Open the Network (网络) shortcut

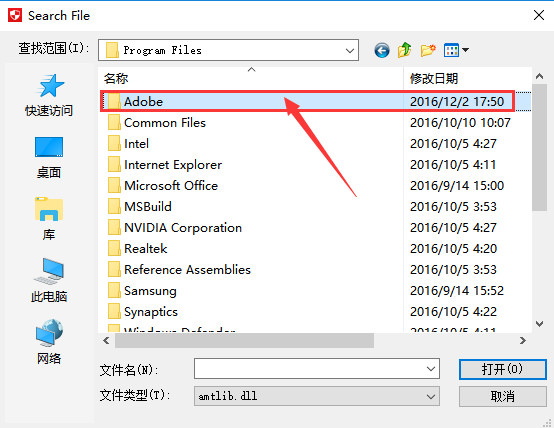(x=49, y=342)
